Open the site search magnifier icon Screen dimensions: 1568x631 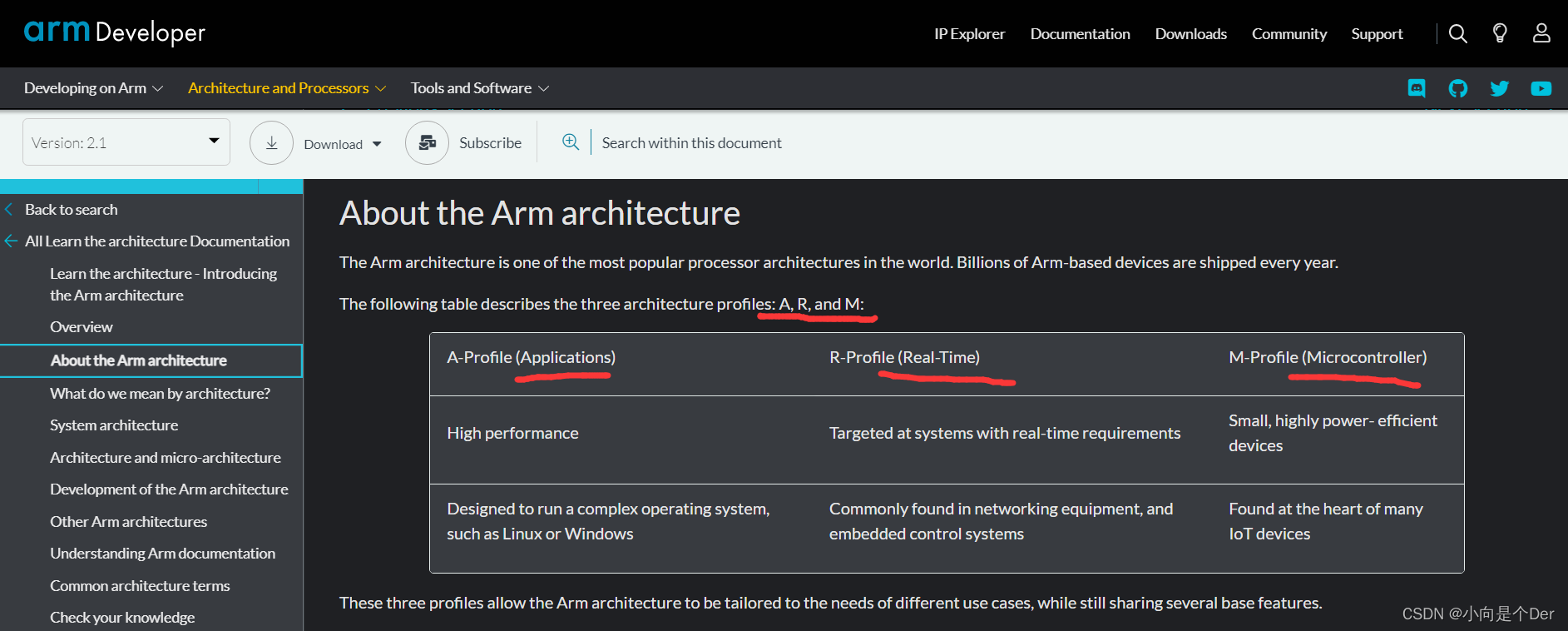[x=1457, y=33]
